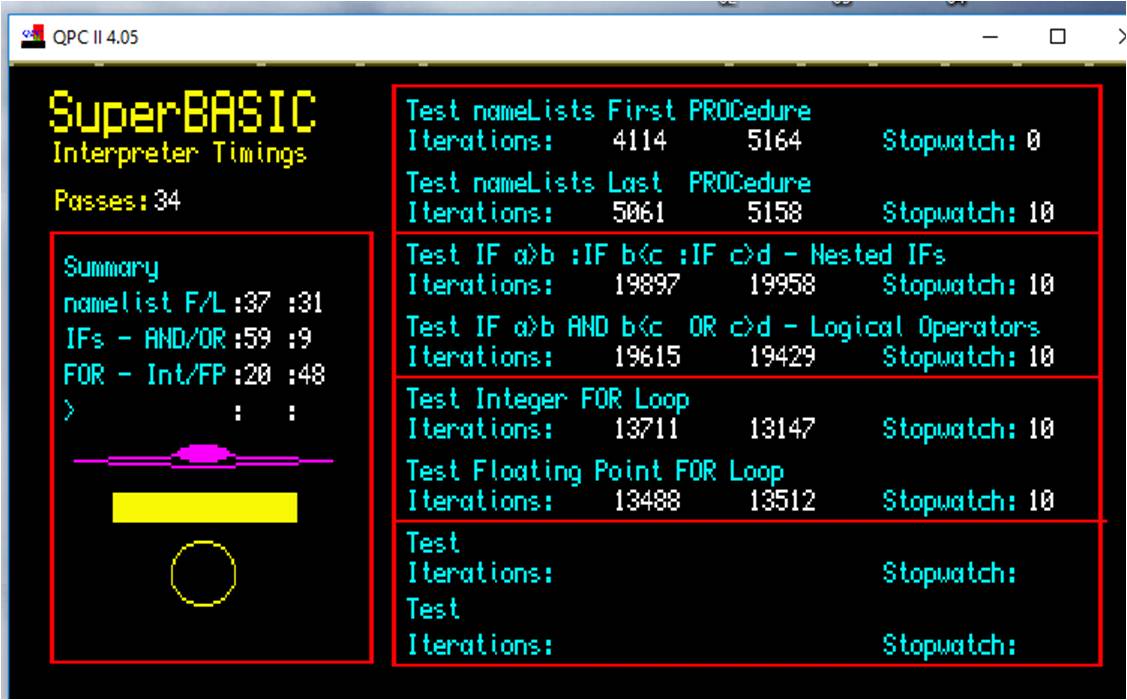The height and width of the screenshot is (700, 1127).
Task: Select the namelist F/L summary label
Action: (x=145, y=303)
